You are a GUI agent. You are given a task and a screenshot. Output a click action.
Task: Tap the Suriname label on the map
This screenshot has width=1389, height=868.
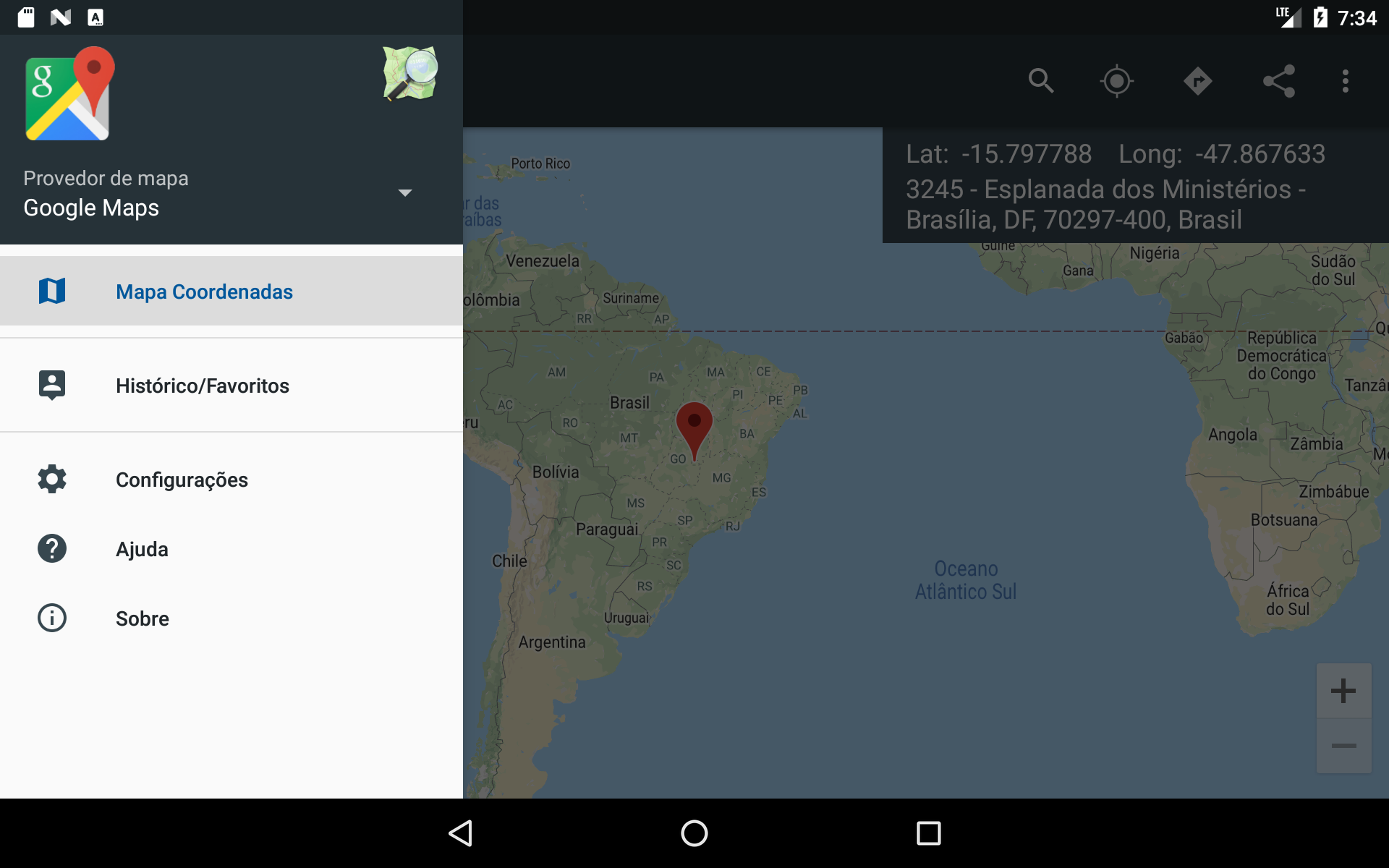[x=631, y=298]
